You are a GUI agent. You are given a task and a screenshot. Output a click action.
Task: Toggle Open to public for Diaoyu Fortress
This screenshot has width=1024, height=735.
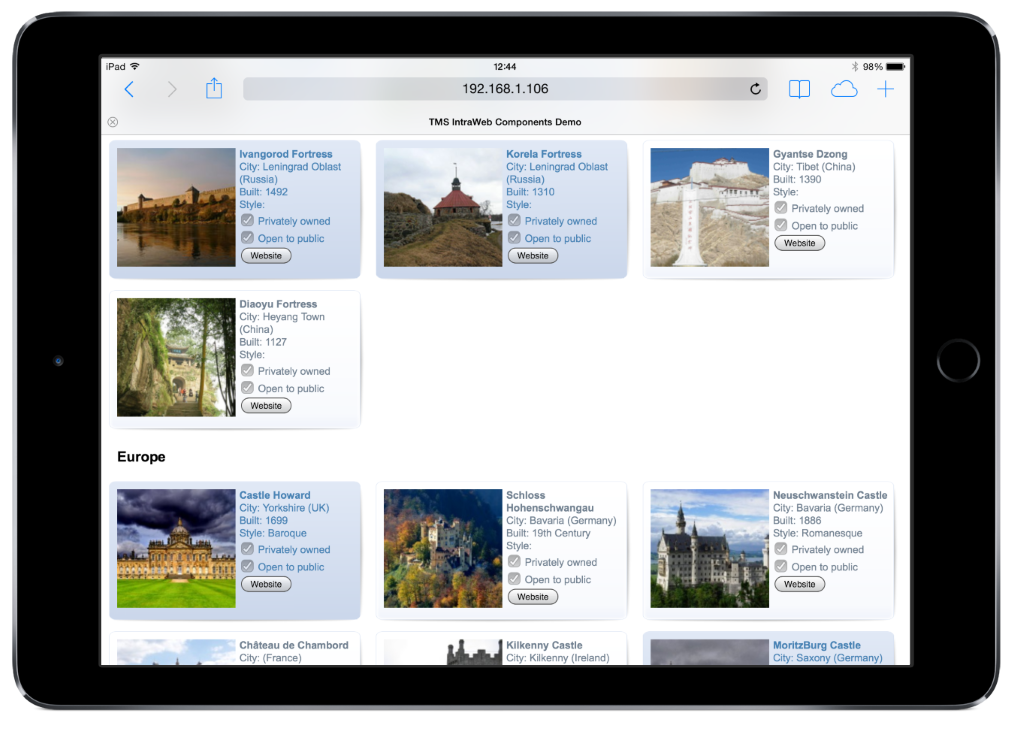[x=247, y=387]
